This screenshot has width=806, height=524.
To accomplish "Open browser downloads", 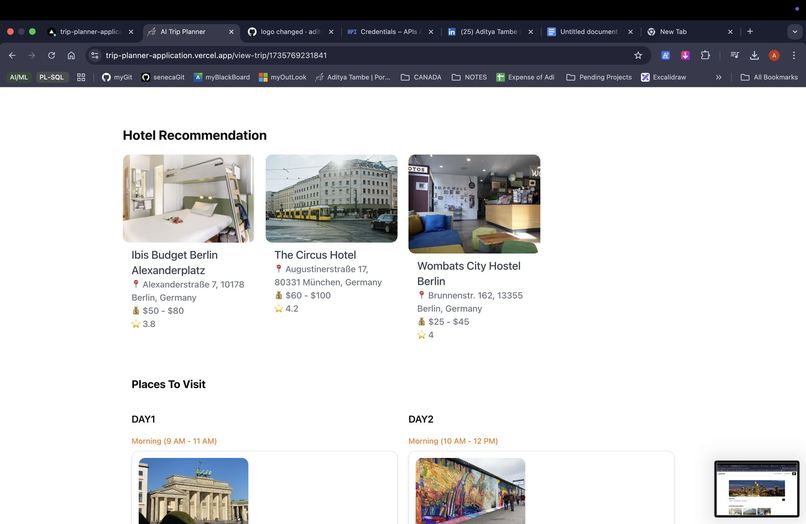I will tap(754, 56).
